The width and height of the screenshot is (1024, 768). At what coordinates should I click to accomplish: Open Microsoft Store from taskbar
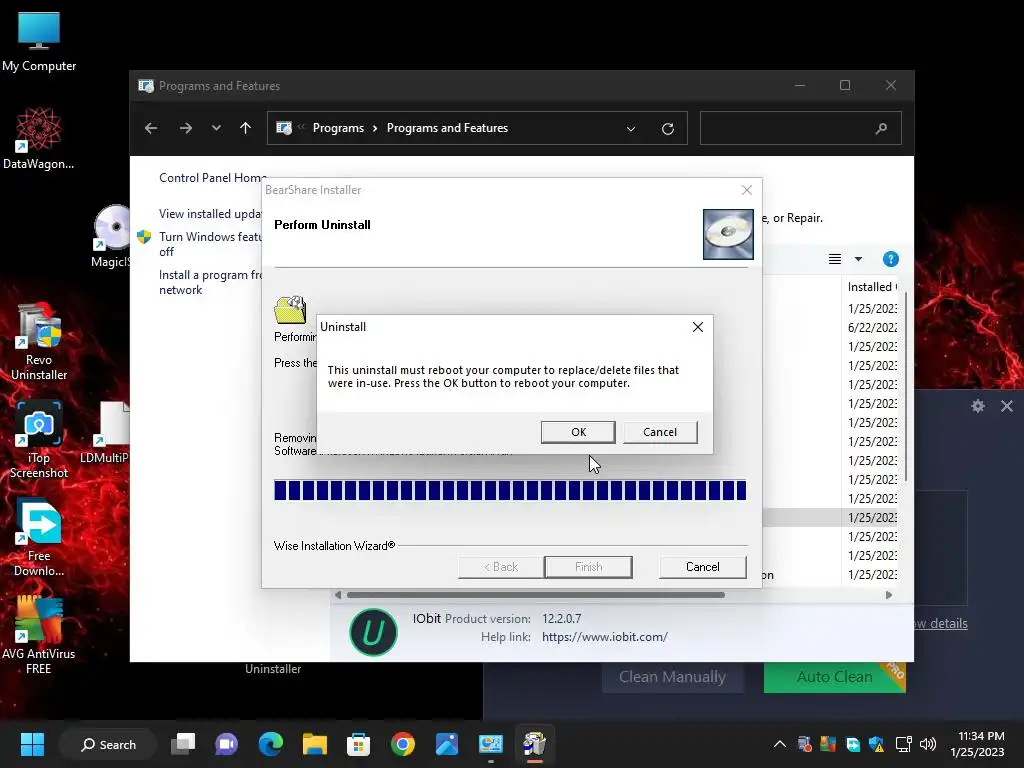click(x=358, y=744)
